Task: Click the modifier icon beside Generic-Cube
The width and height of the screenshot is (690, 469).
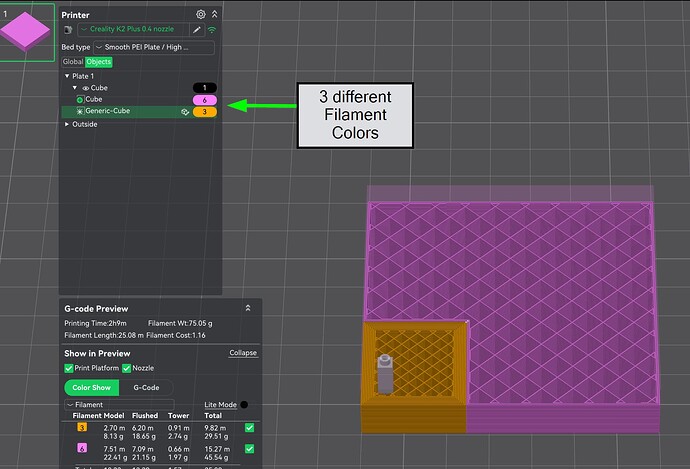Action: click(80, 111)
